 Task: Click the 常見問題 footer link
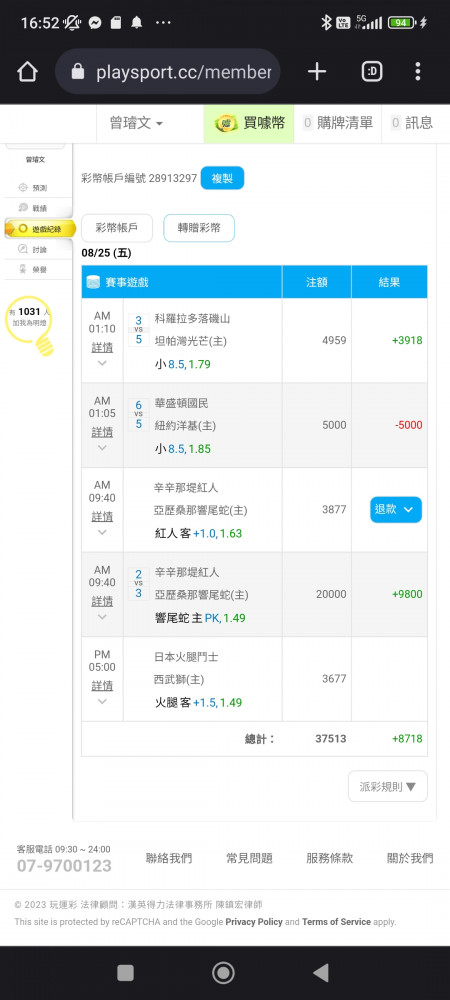pyautogui.click(x=249, y=858)
